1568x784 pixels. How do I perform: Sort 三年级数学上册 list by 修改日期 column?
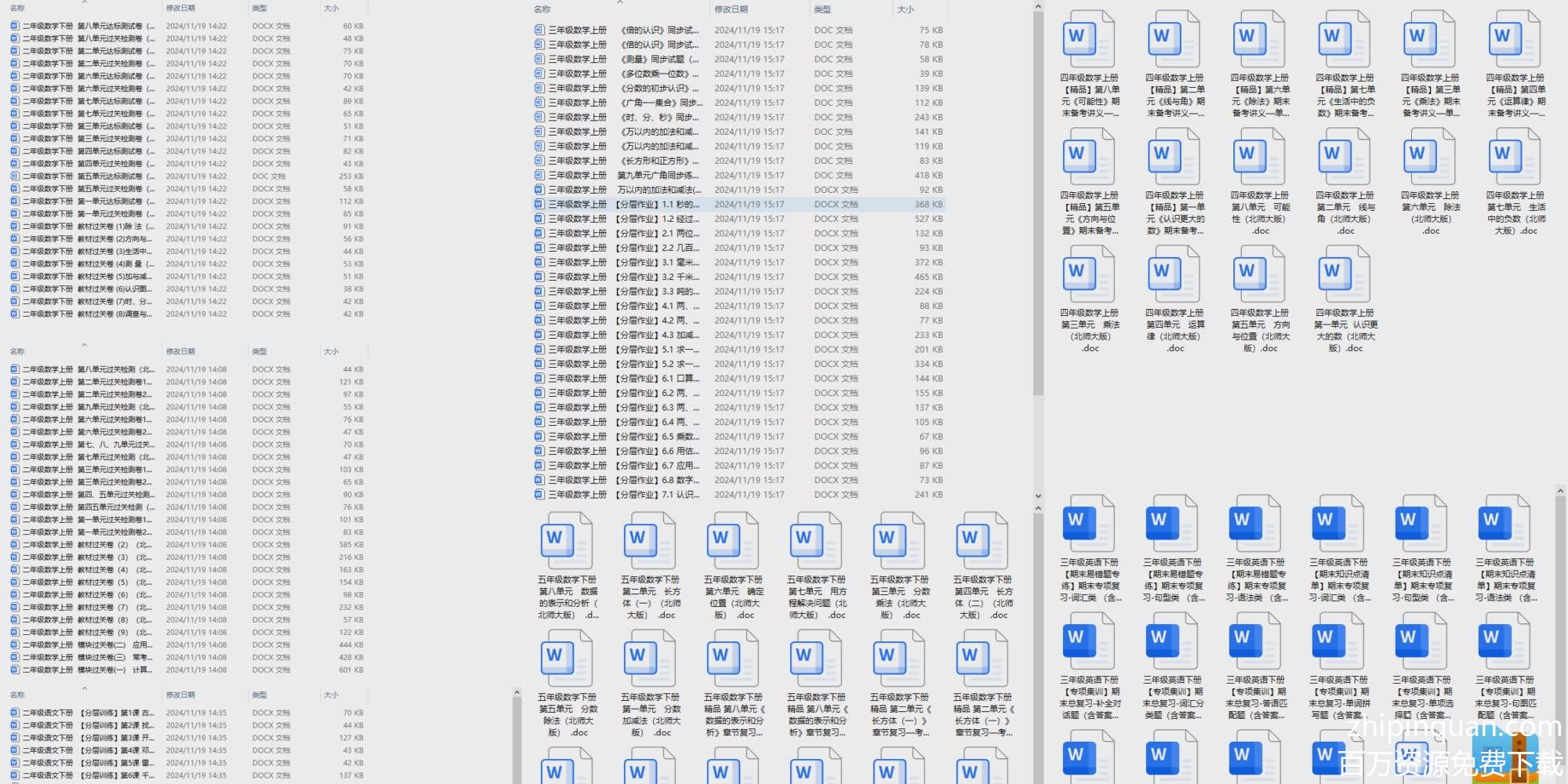(731, 9)
